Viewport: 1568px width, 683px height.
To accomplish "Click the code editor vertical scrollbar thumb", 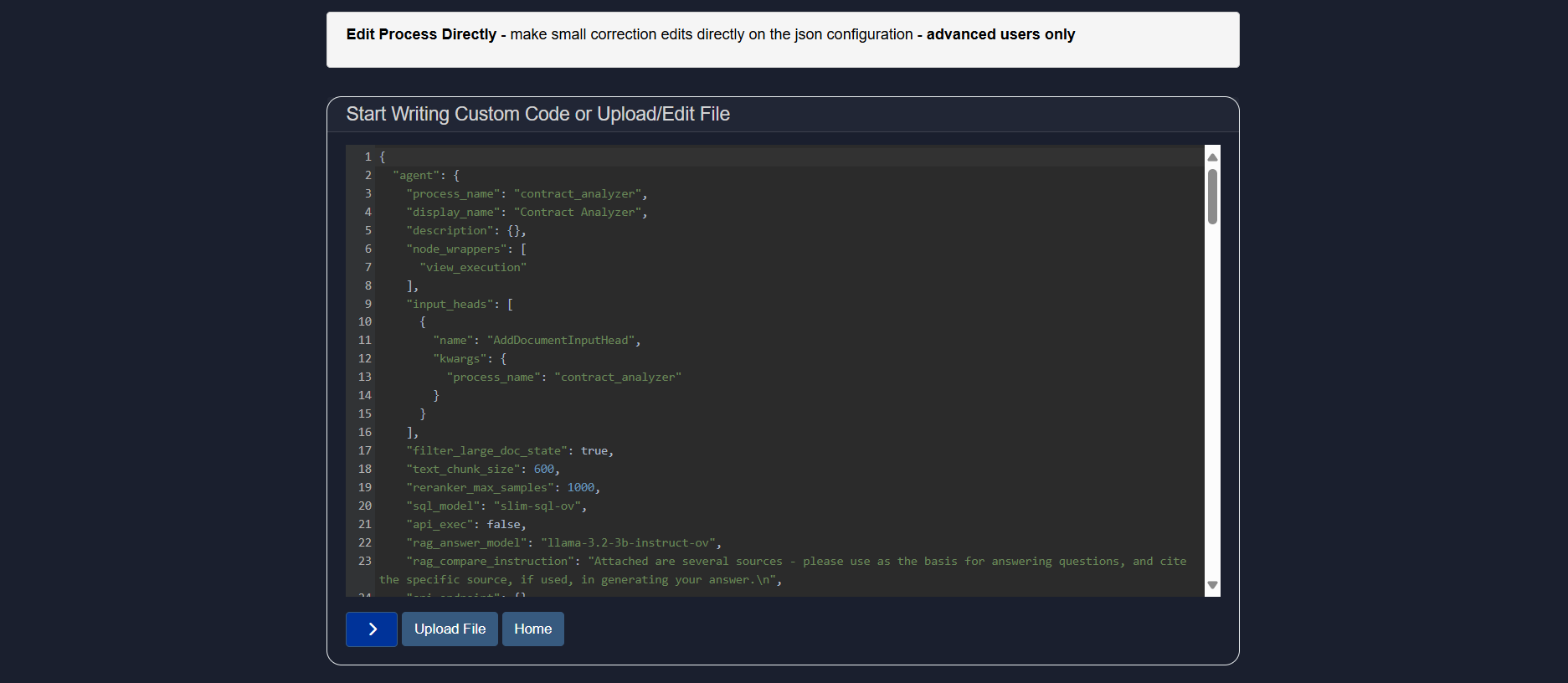I will (1211, 198).
